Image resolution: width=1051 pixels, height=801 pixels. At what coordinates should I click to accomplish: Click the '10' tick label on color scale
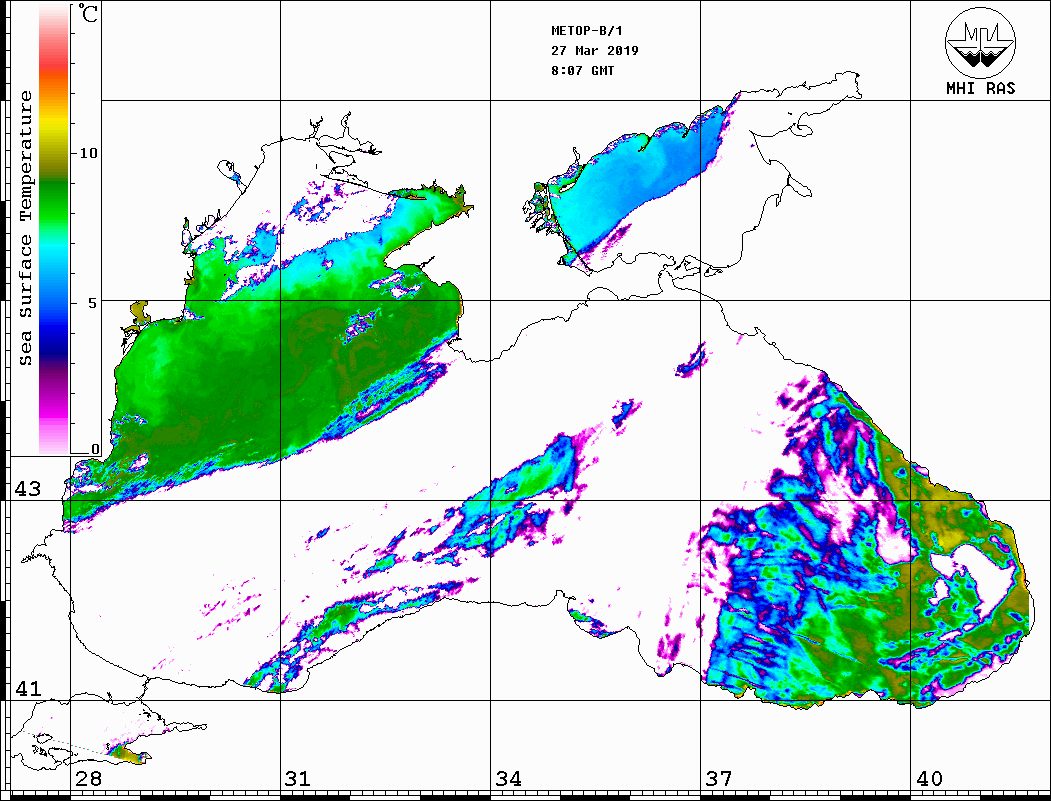[x=88, y=153]
